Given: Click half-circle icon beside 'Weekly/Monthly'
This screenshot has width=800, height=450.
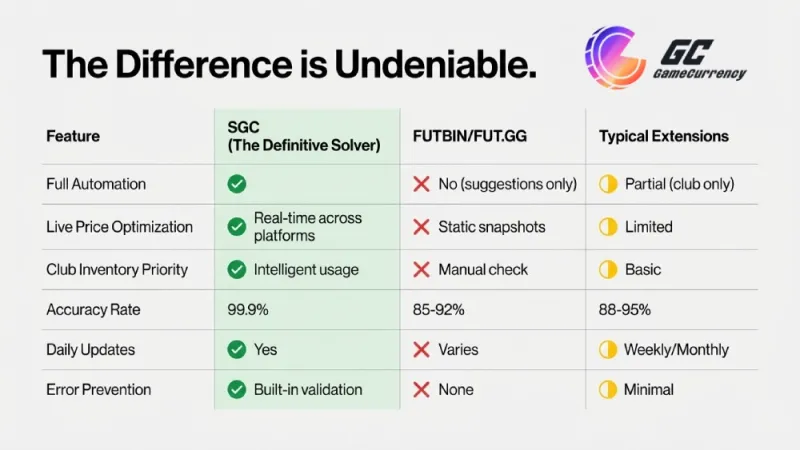Looking at the screenshot, I should [607, 350].
